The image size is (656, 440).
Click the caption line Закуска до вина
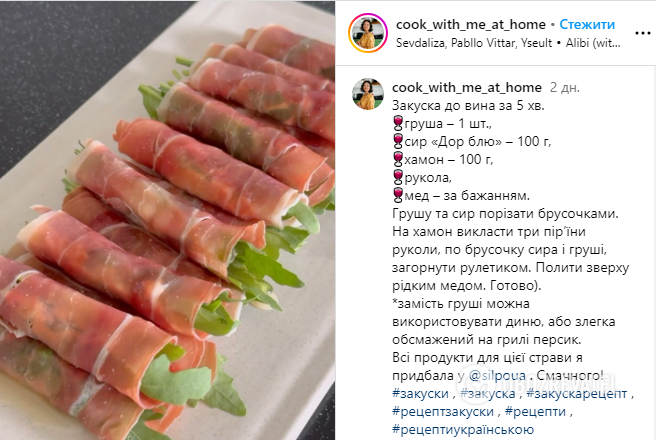469,105
